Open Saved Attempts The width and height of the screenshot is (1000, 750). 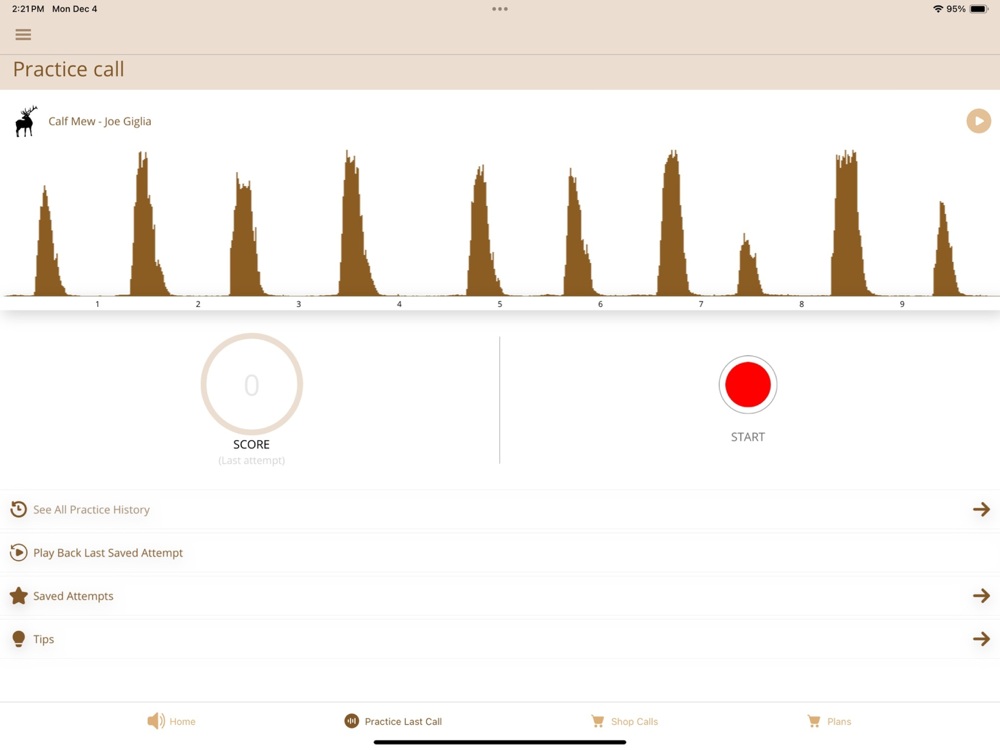500,596
